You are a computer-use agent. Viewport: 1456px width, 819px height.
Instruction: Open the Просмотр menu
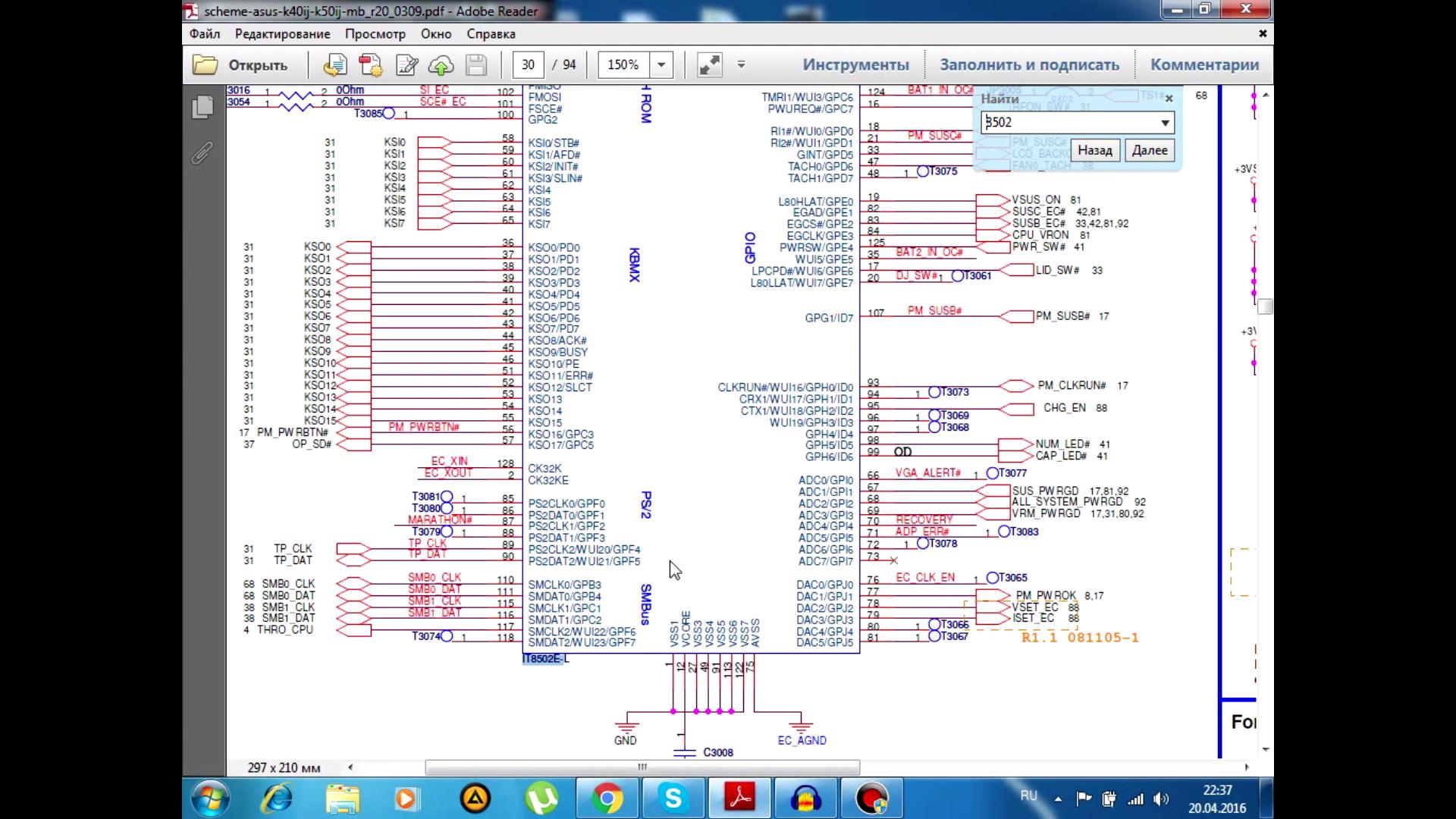pos(375,34)
